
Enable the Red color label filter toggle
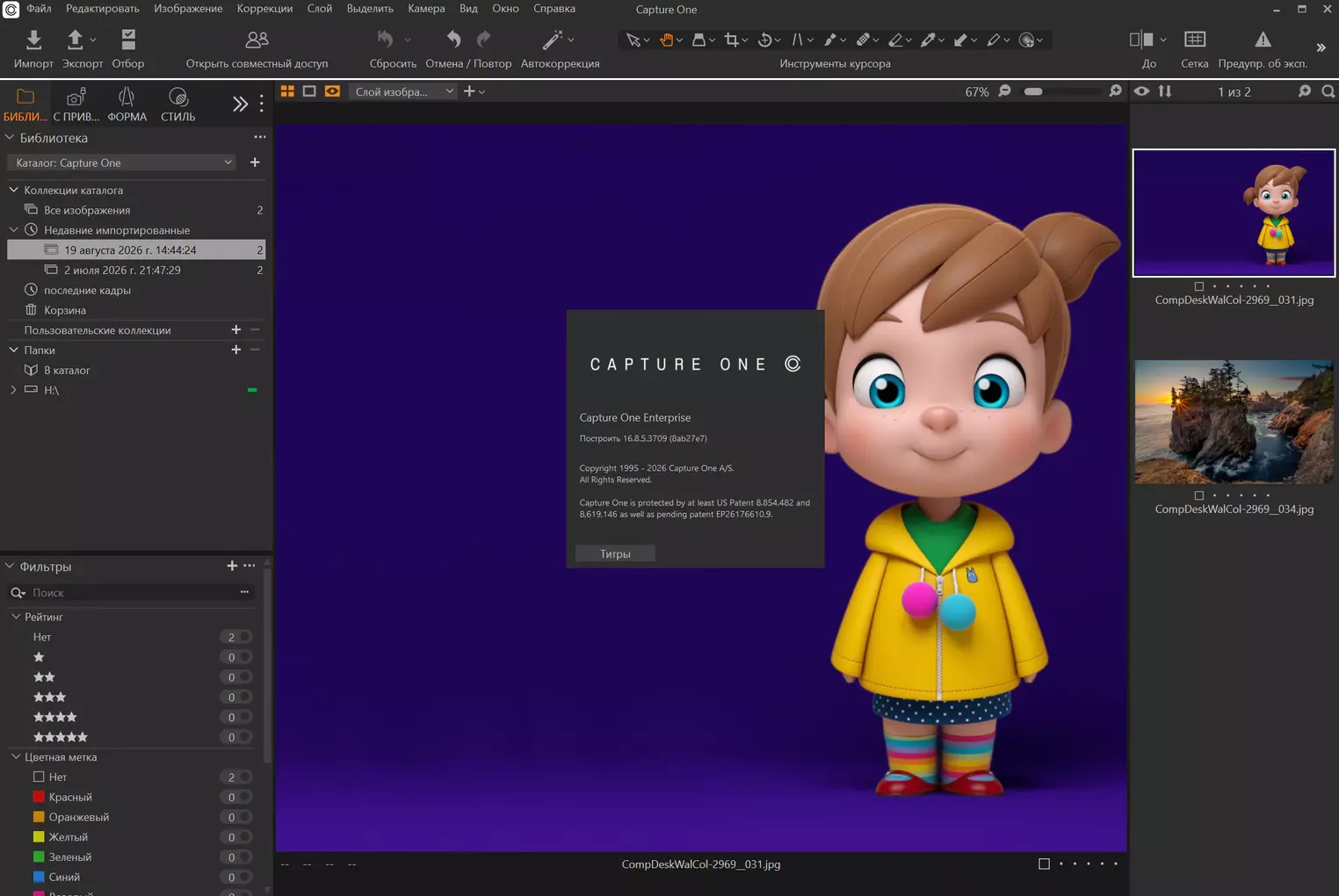click(244, 798)
